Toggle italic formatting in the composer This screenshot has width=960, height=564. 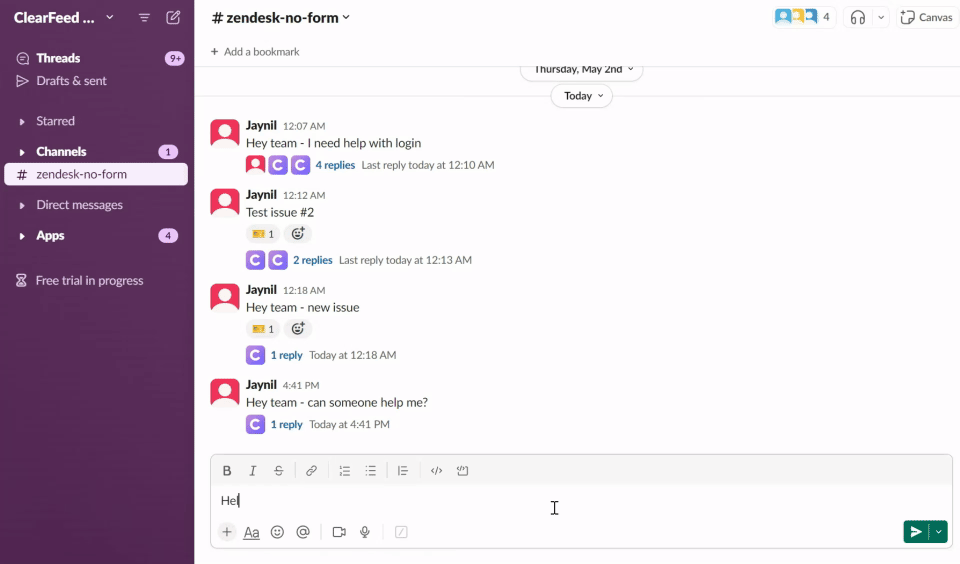253,471
